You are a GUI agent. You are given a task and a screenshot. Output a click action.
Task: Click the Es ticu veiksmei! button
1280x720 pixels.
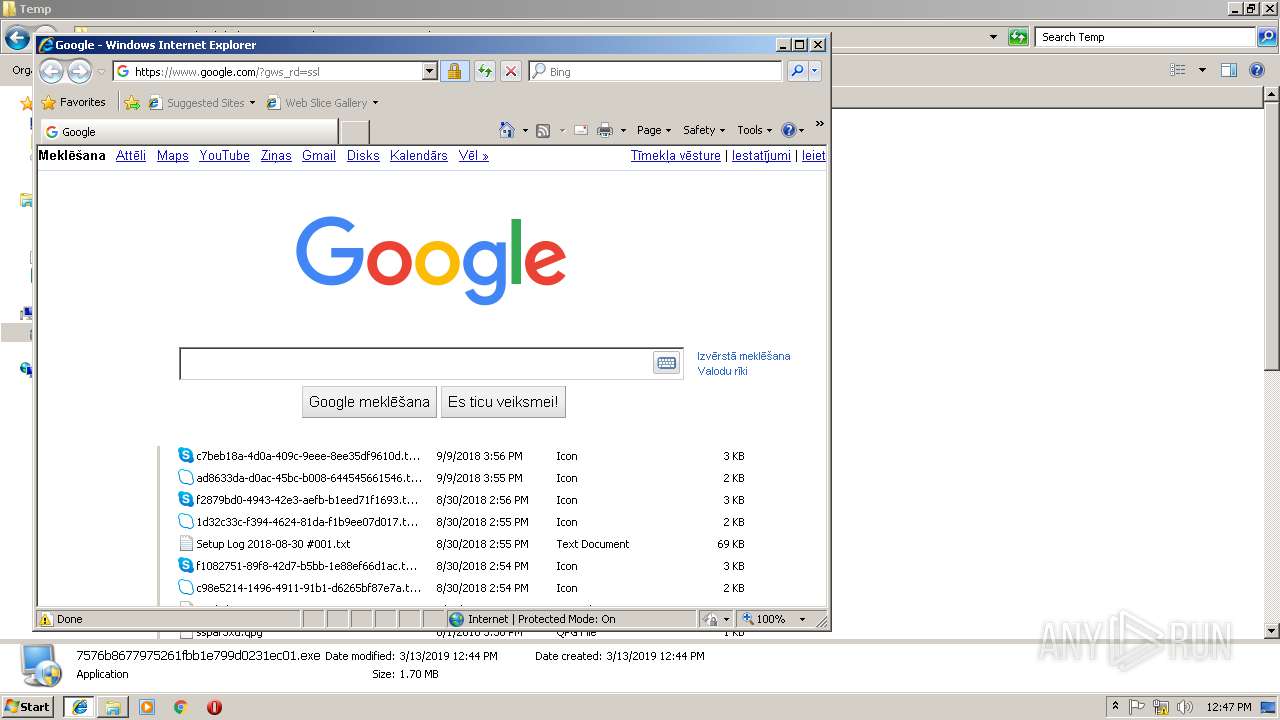point(503,402)
